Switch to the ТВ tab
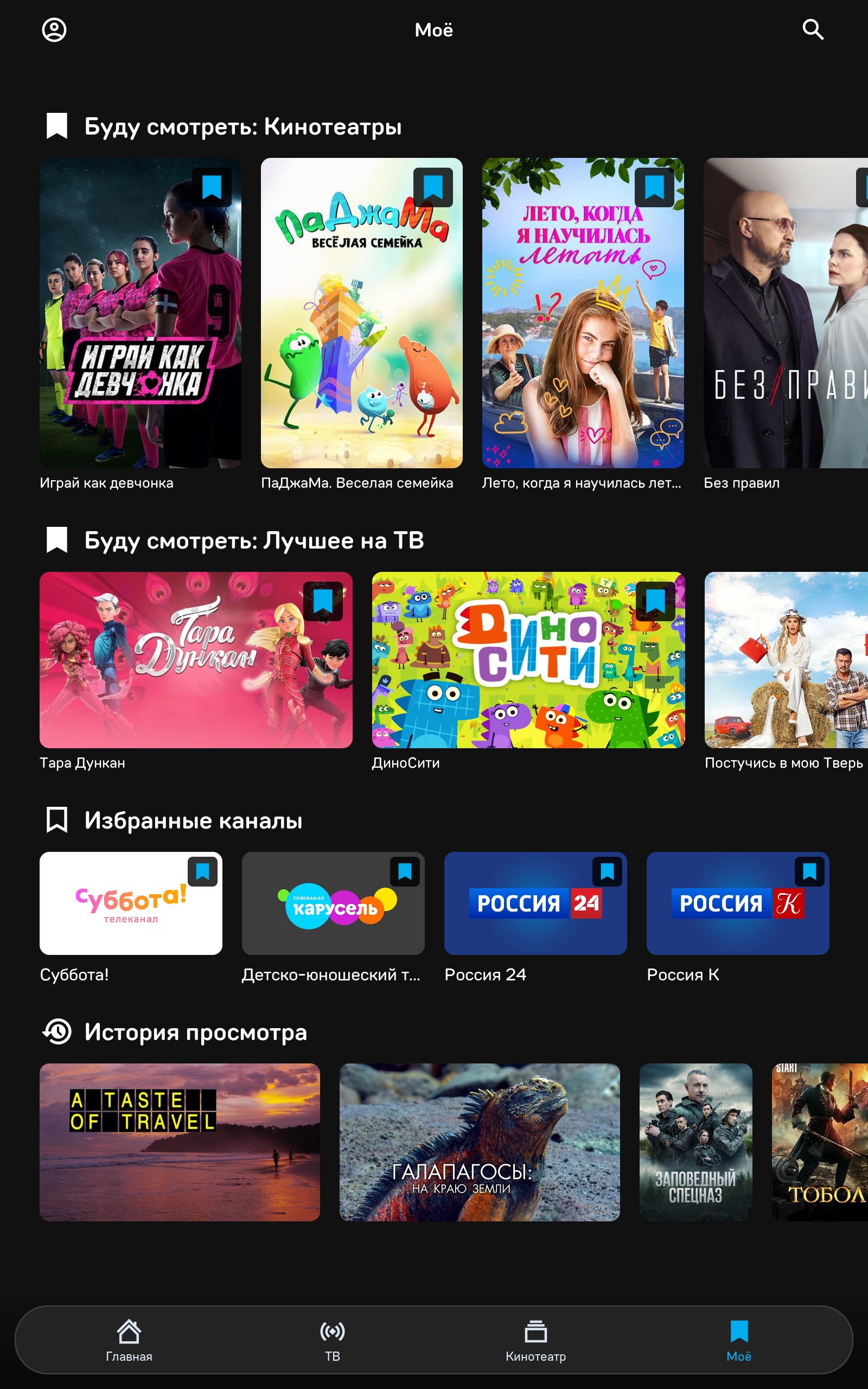This screenshot has width=868, height=1389. point(333,1341)
